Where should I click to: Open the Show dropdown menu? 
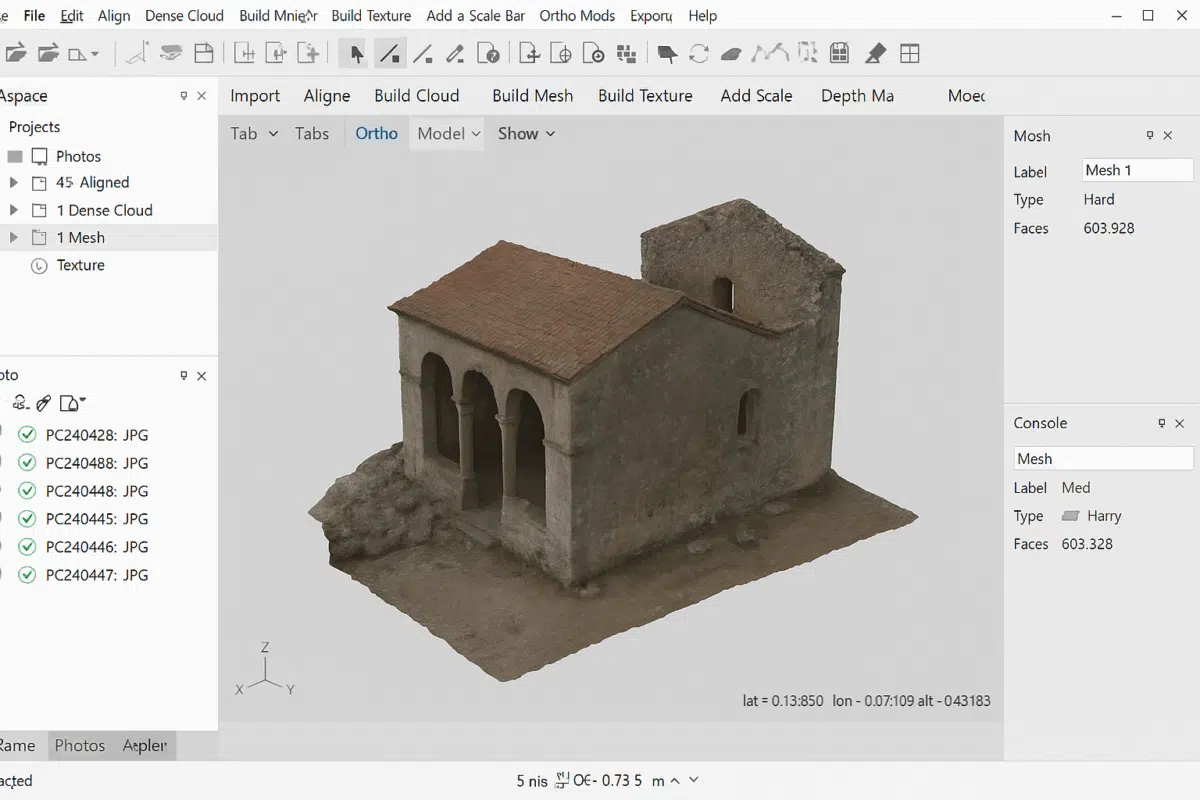[x=526, y=133]
